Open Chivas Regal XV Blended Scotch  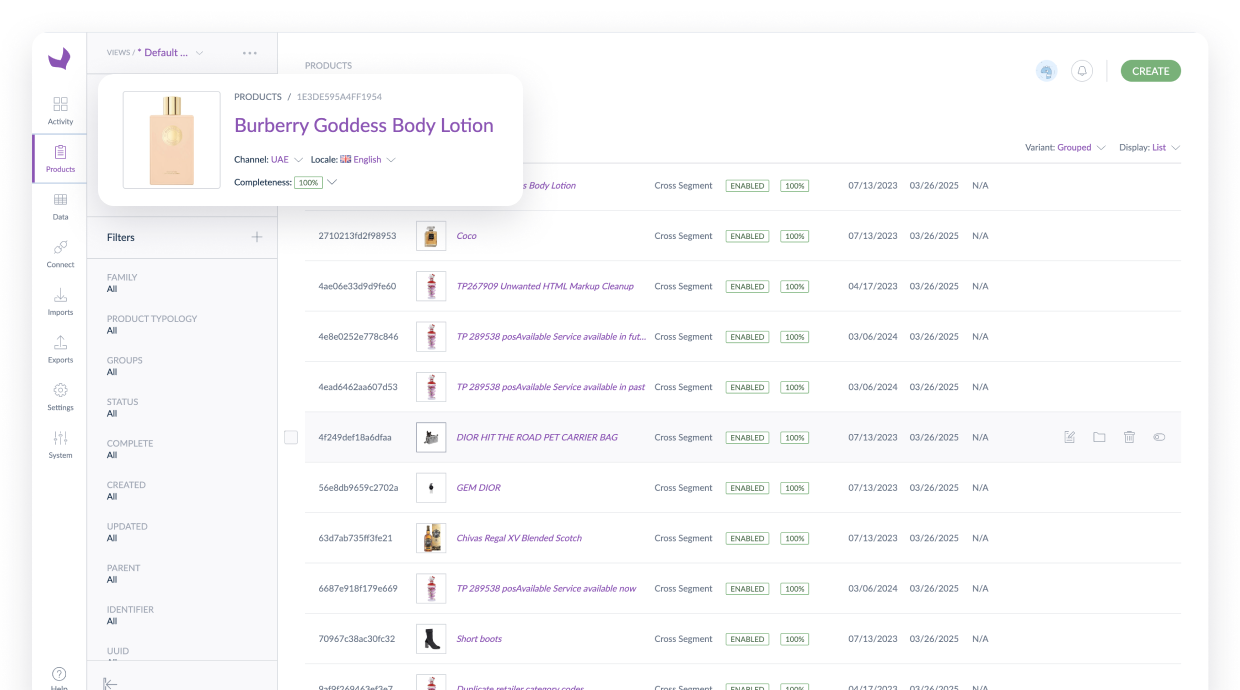pos(519,538)
